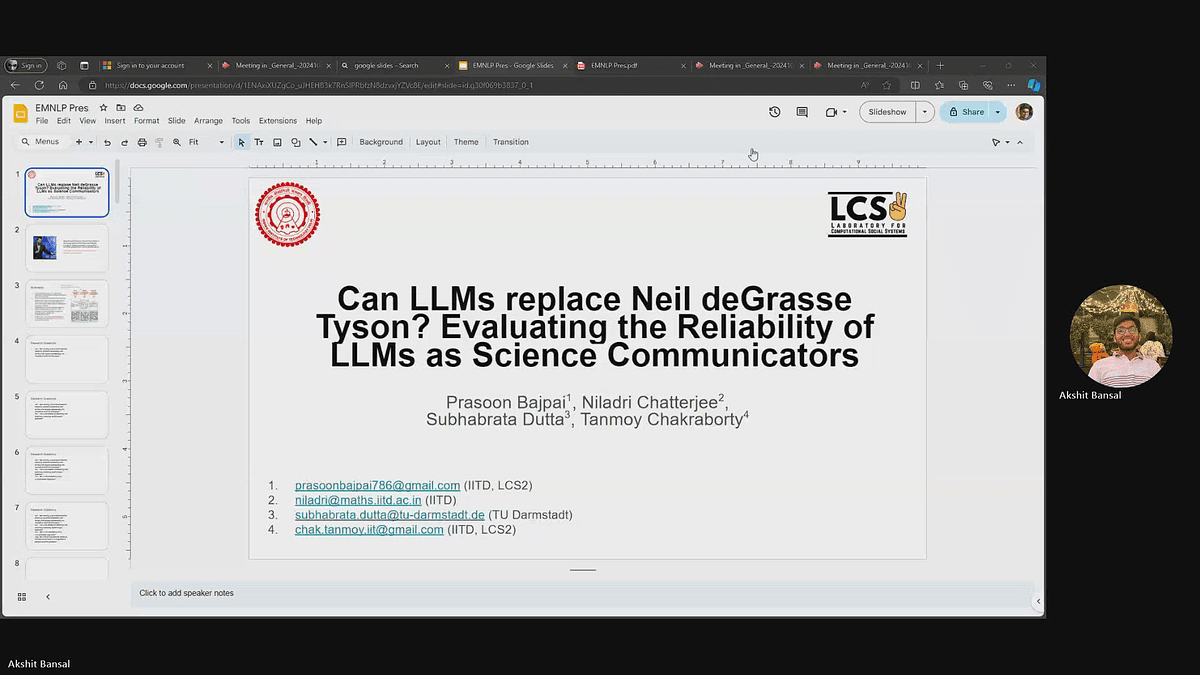Select the Line tool icon
Viewport: 1200px width, 675px height.
(x=313, y=142)
